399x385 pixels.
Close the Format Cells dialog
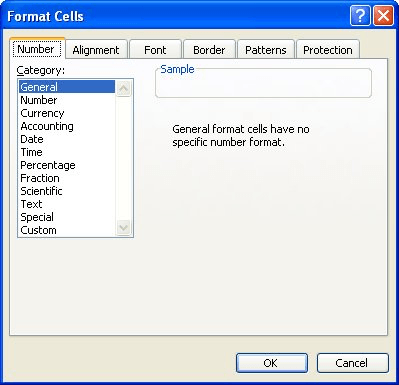click(x=383, y=15)
